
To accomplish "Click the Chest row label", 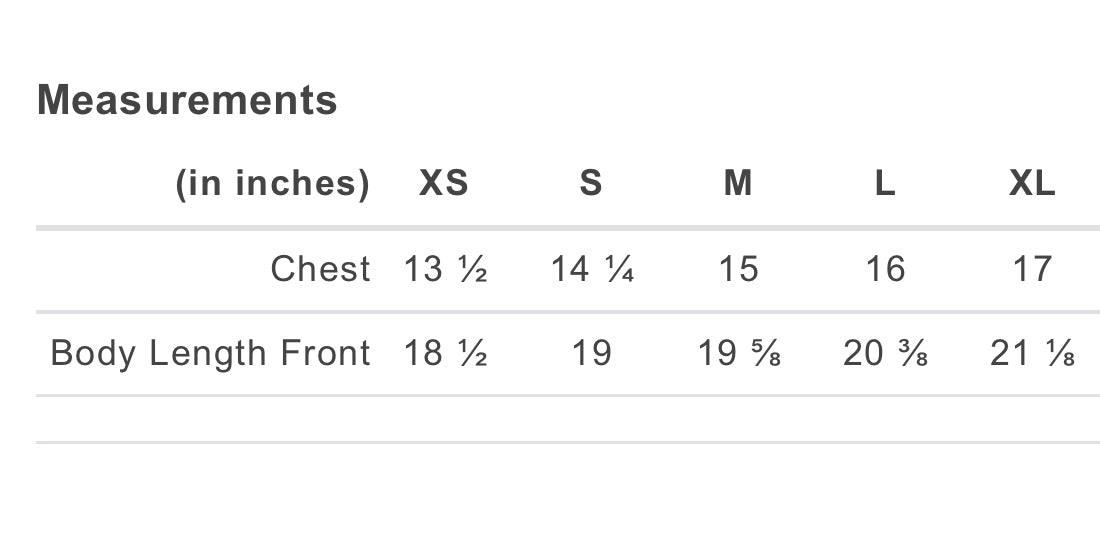I will 320,269.
